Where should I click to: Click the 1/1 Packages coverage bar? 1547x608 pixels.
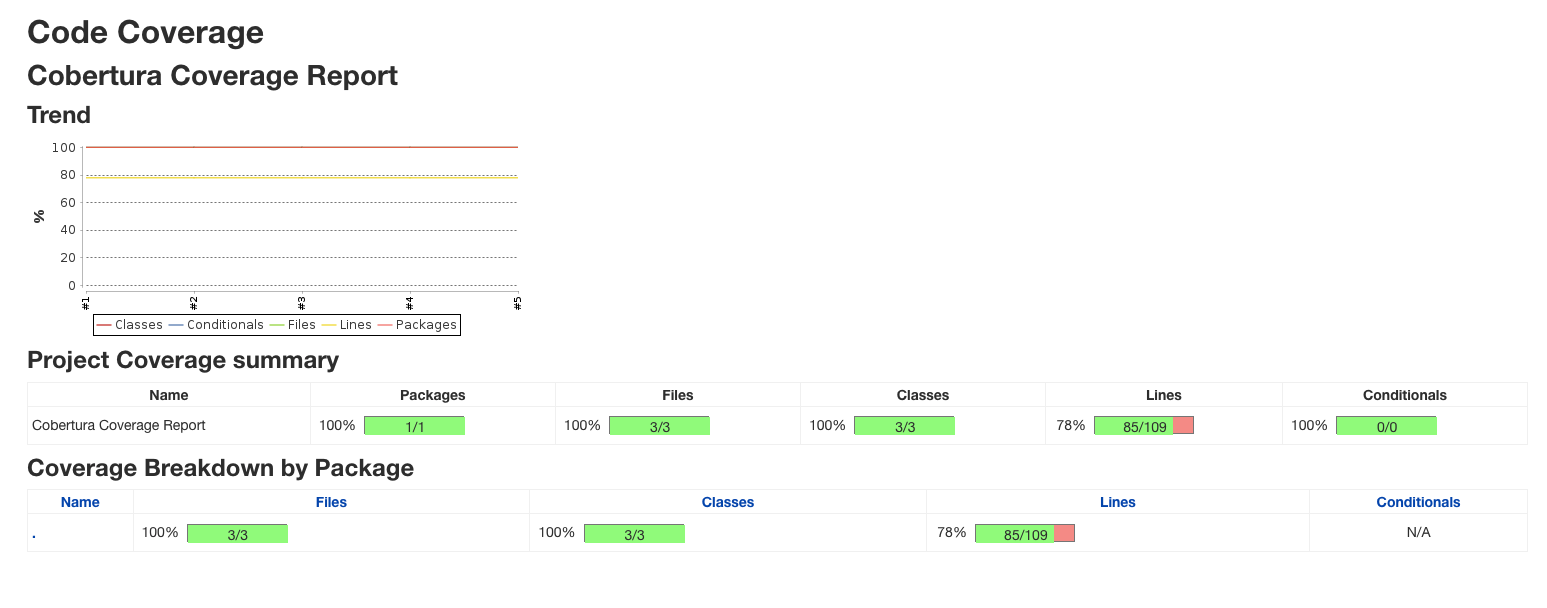point(414,424)
